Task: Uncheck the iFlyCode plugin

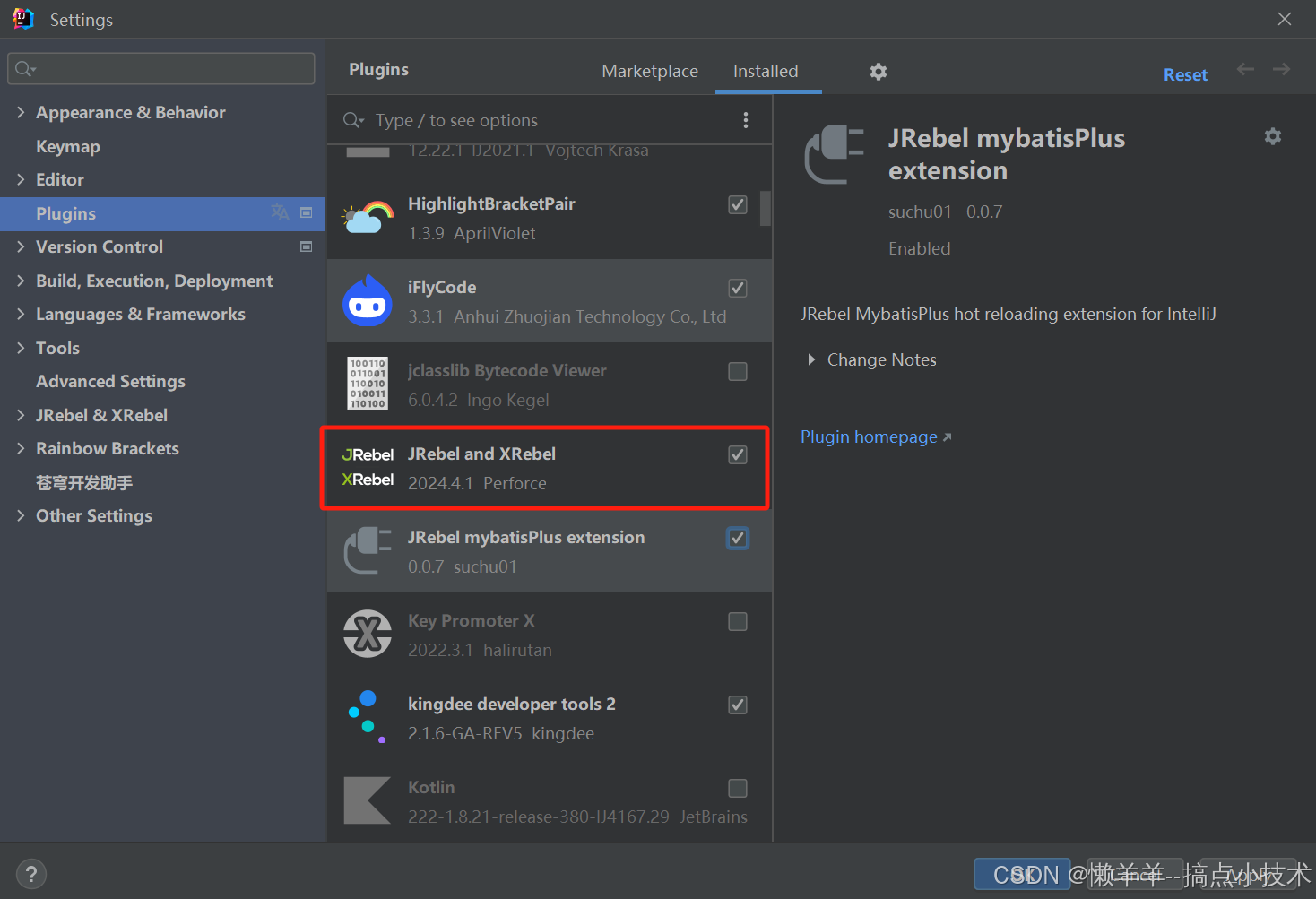Action: 738,288
